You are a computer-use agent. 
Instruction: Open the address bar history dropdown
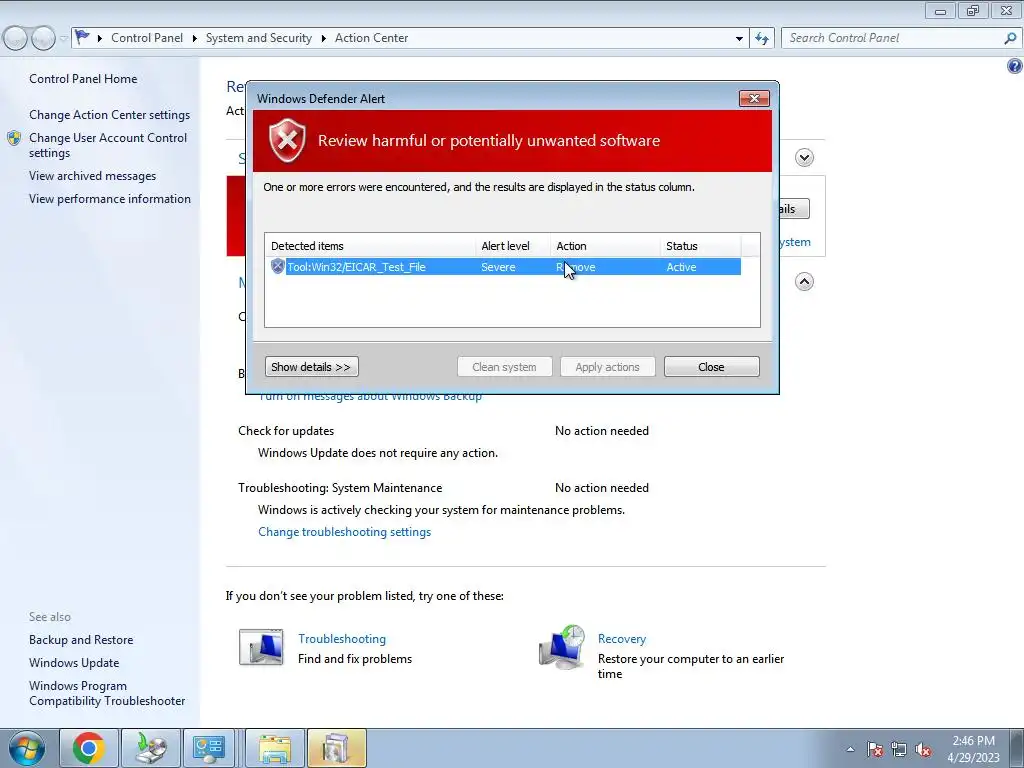739,38
